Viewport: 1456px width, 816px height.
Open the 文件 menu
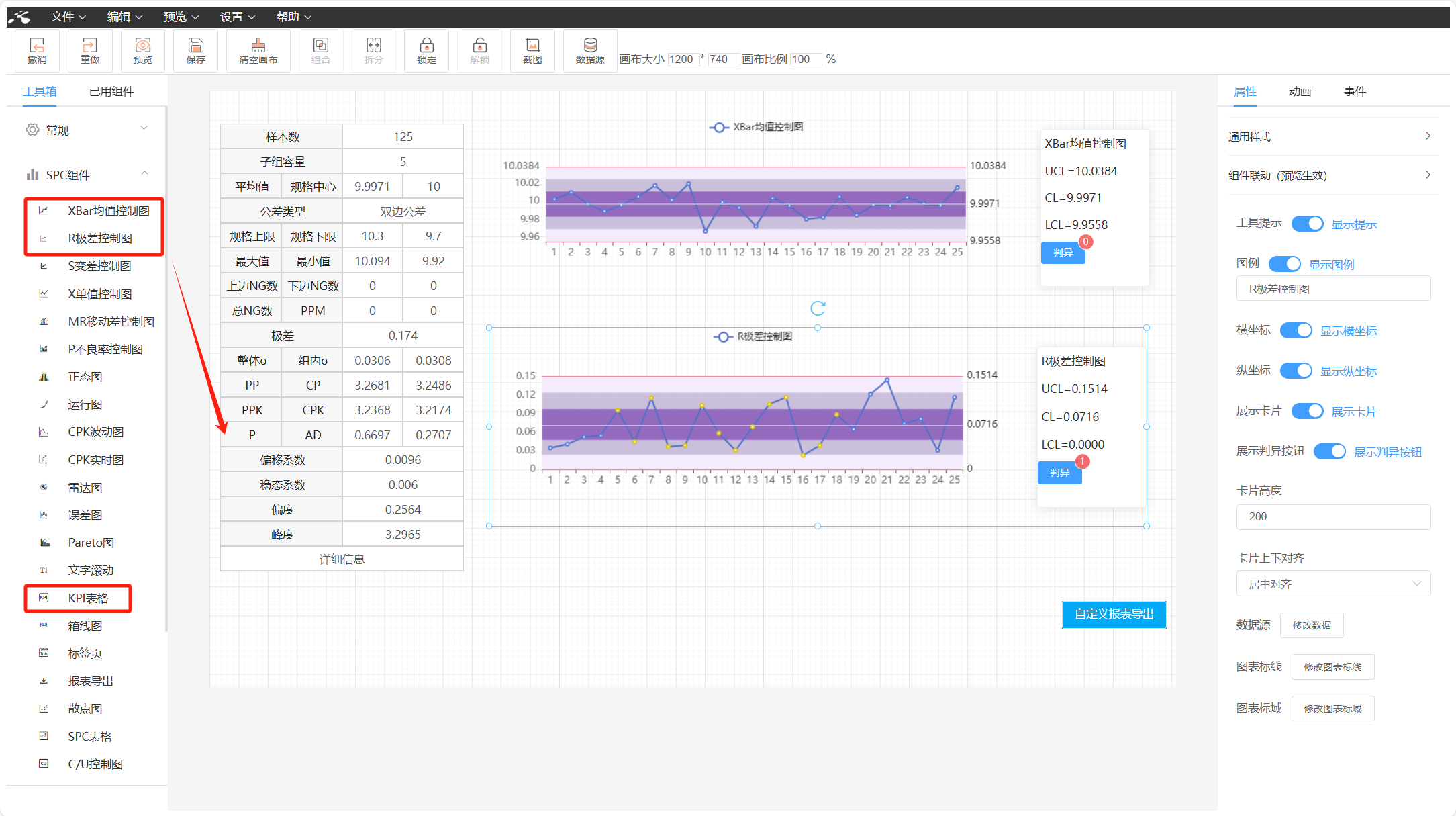(68, 17)
